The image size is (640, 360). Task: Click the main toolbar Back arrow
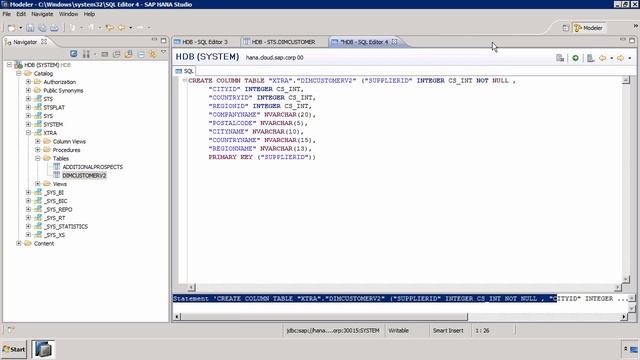[x=122, y=28]
